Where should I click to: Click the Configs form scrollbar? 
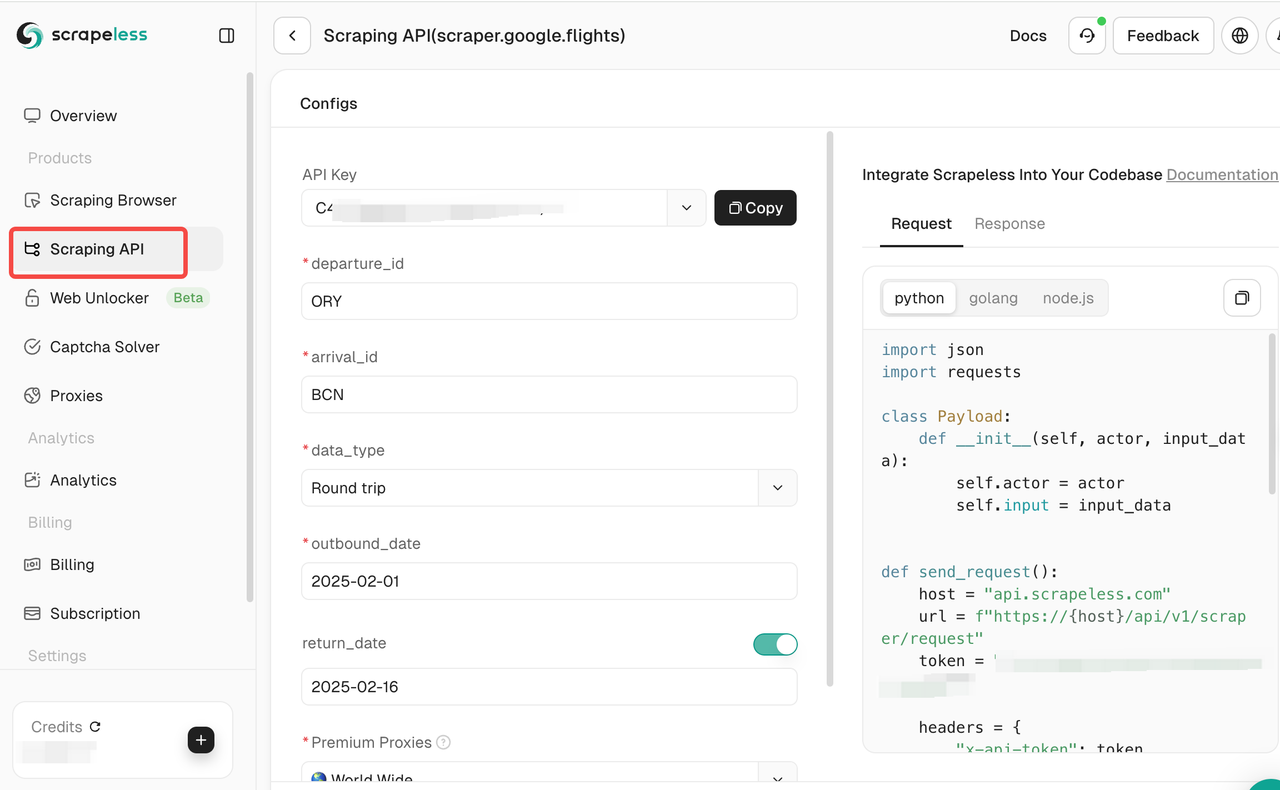(x=830, y=410)
